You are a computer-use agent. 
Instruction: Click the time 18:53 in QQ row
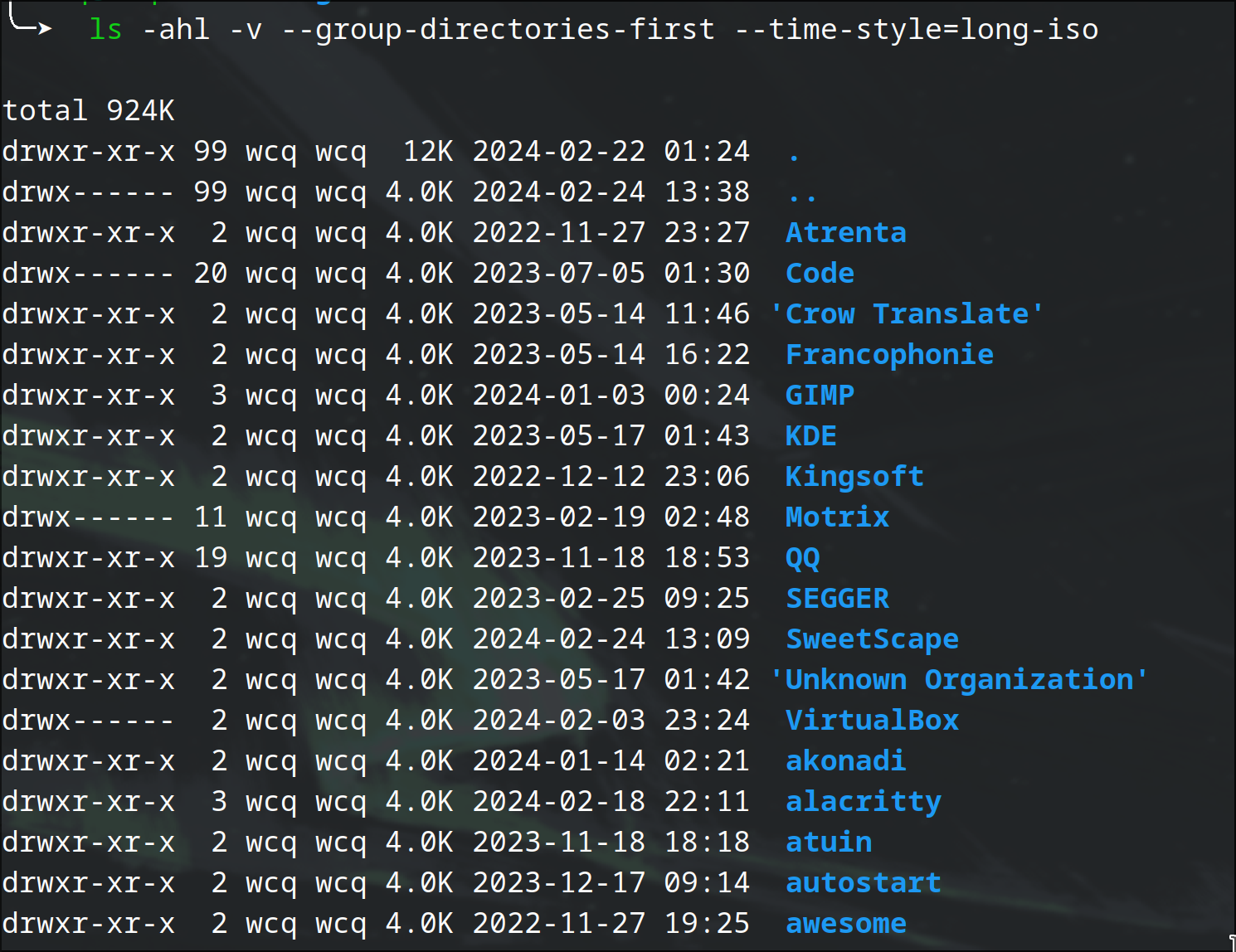[x=707, y=557]
